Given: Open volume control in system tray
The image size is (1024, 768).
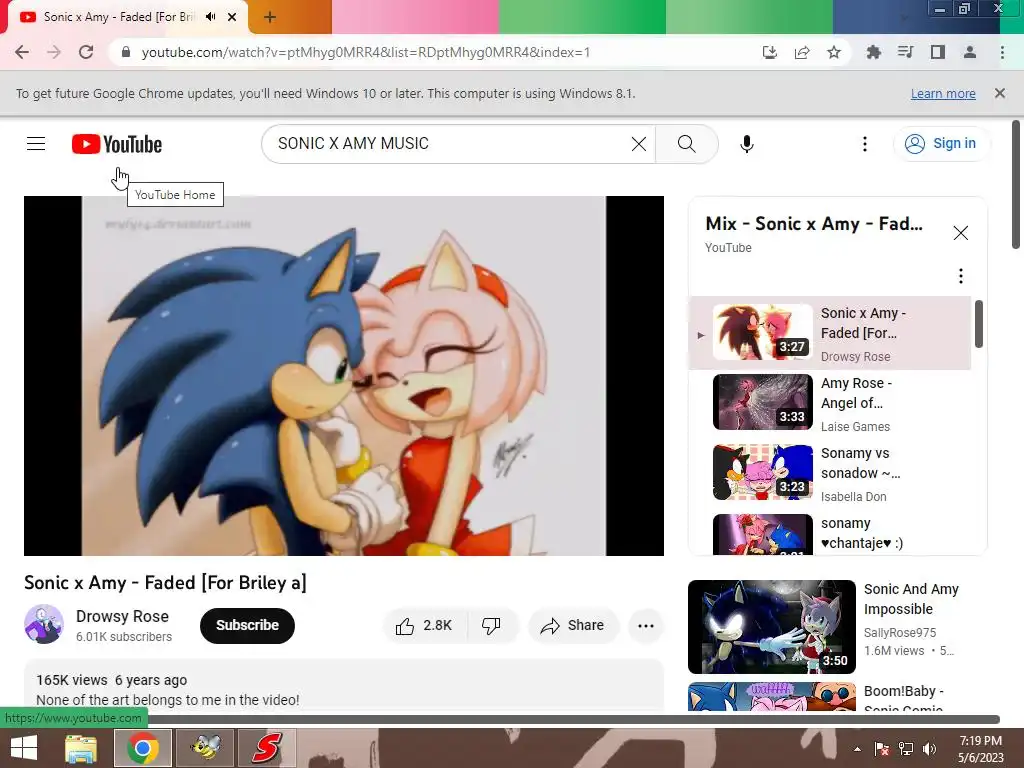Looking at the screenshot, I should coord(929,749).
